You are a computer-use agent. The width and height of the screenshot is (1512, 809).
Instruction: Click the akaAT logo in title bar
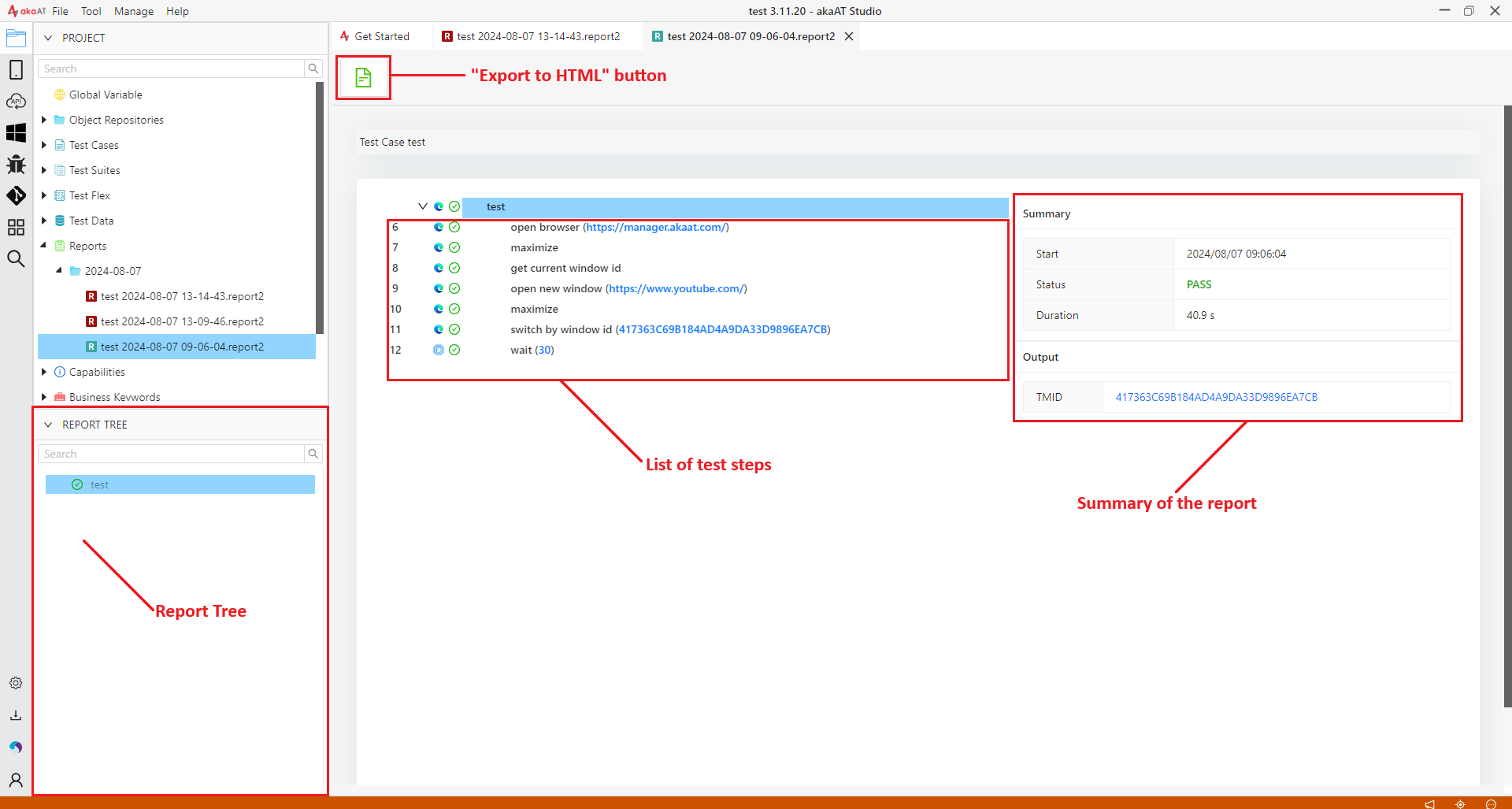(26, 11)
